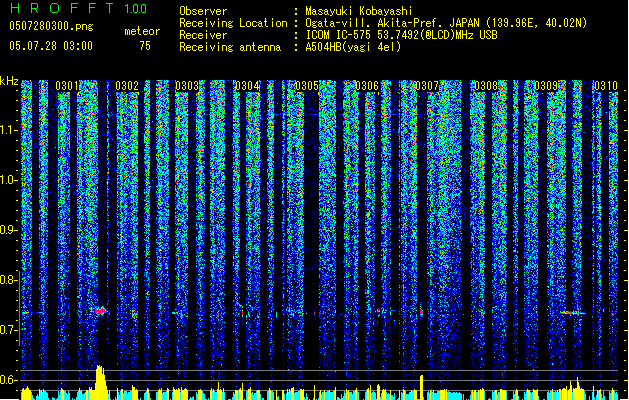The height and width of the screenshot is (400, 629).
Task: Click the 1.0 frequency axis tick
Action: 8,180
